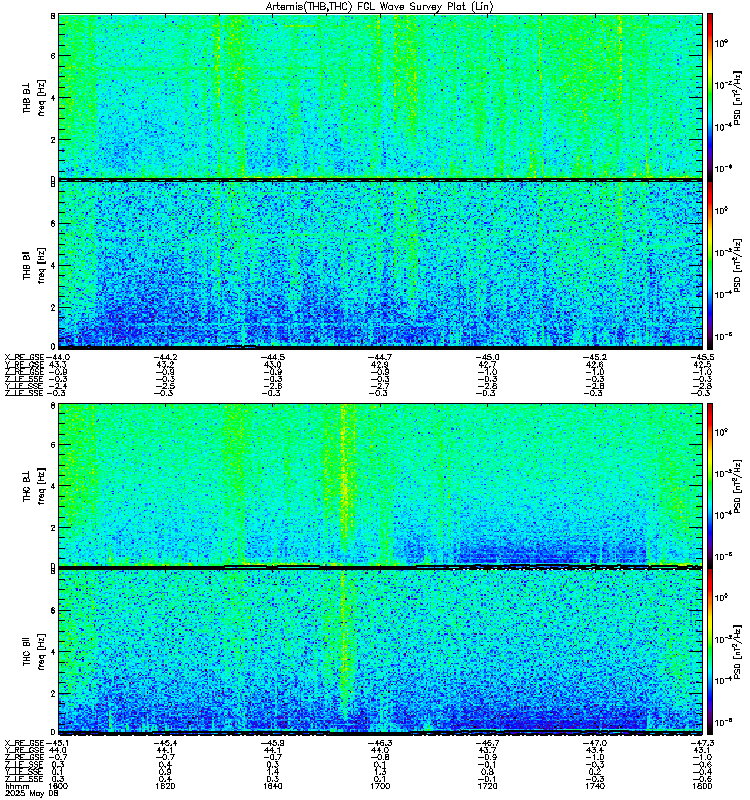
Task: Click the PSD [nT²/Hz] label of THC B∥ panel
Action: (x=737, y=652)
